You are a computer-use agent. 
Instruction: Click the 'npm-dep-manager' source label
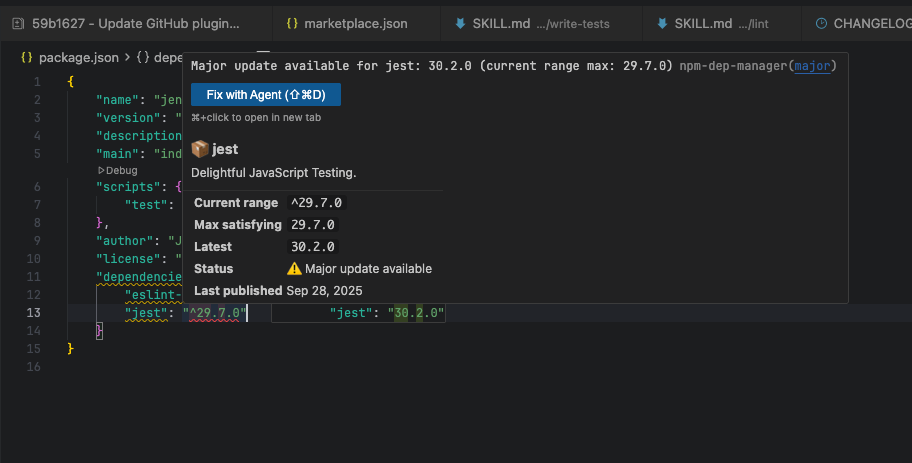[x=733, y=66]
